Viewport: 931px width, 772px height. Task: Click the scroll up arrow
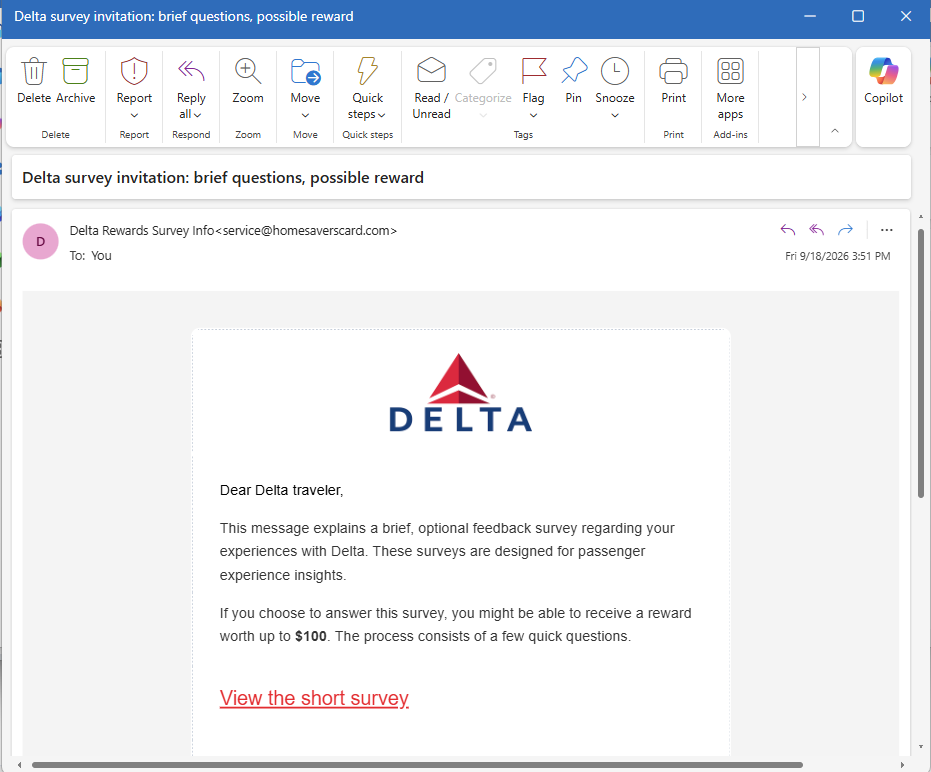(921, 217)
